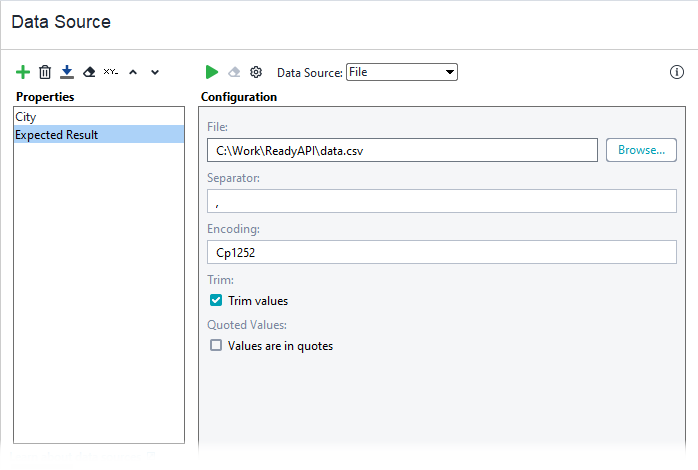Click the Browse button
698x470 pixels.
(641, 150)
